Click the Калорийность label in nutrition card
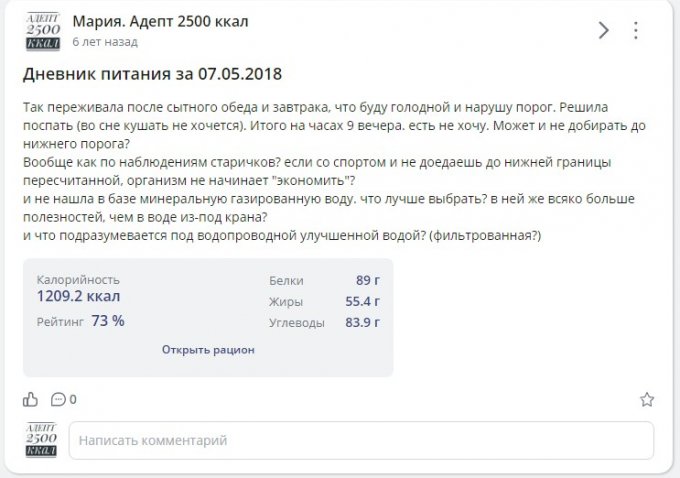680x478 pixels. point(78,280)
